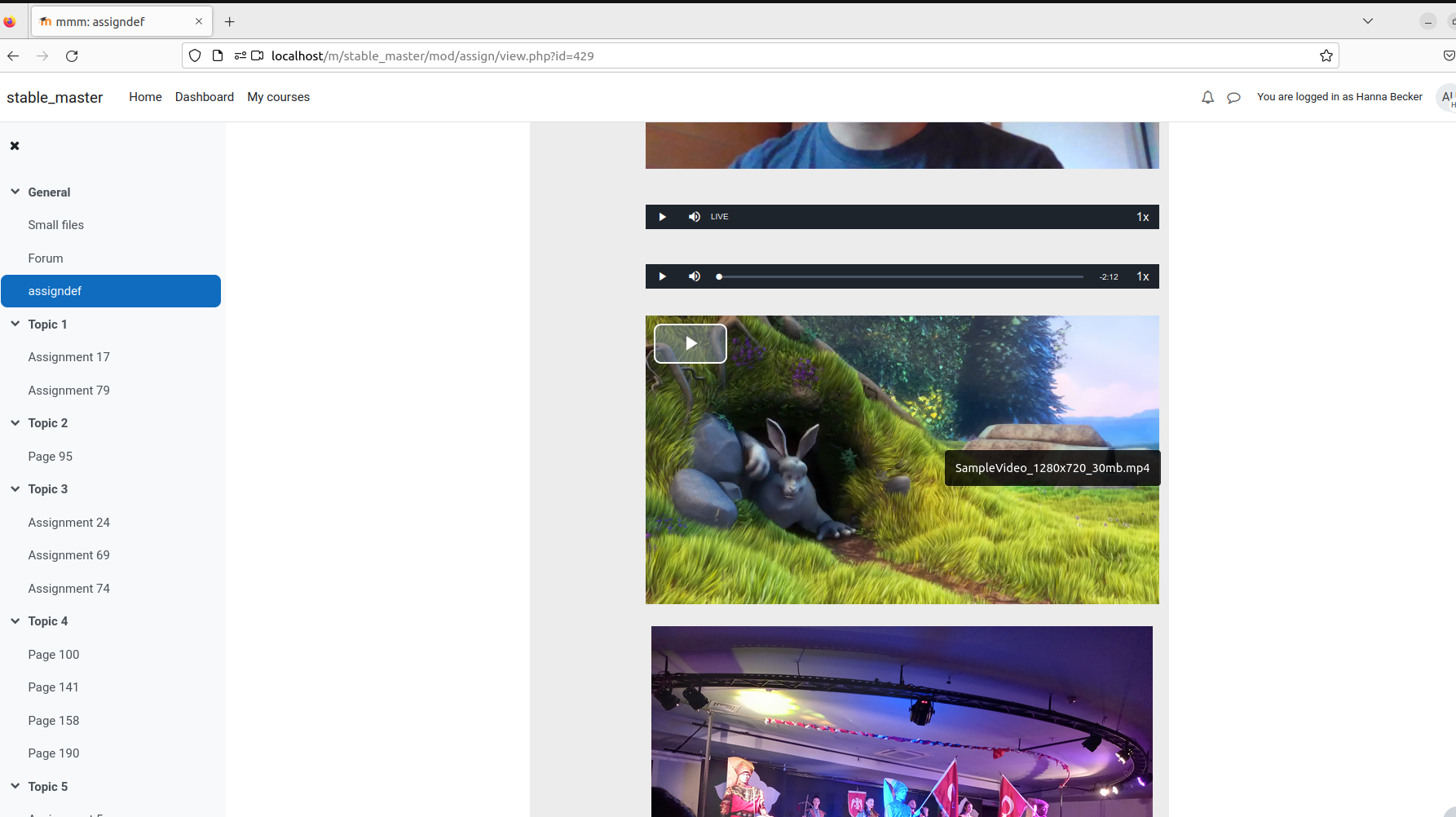The height and width of the screenshot is (817, 1456).
Task: Open Page 95
Action: (x=50, y=457)
